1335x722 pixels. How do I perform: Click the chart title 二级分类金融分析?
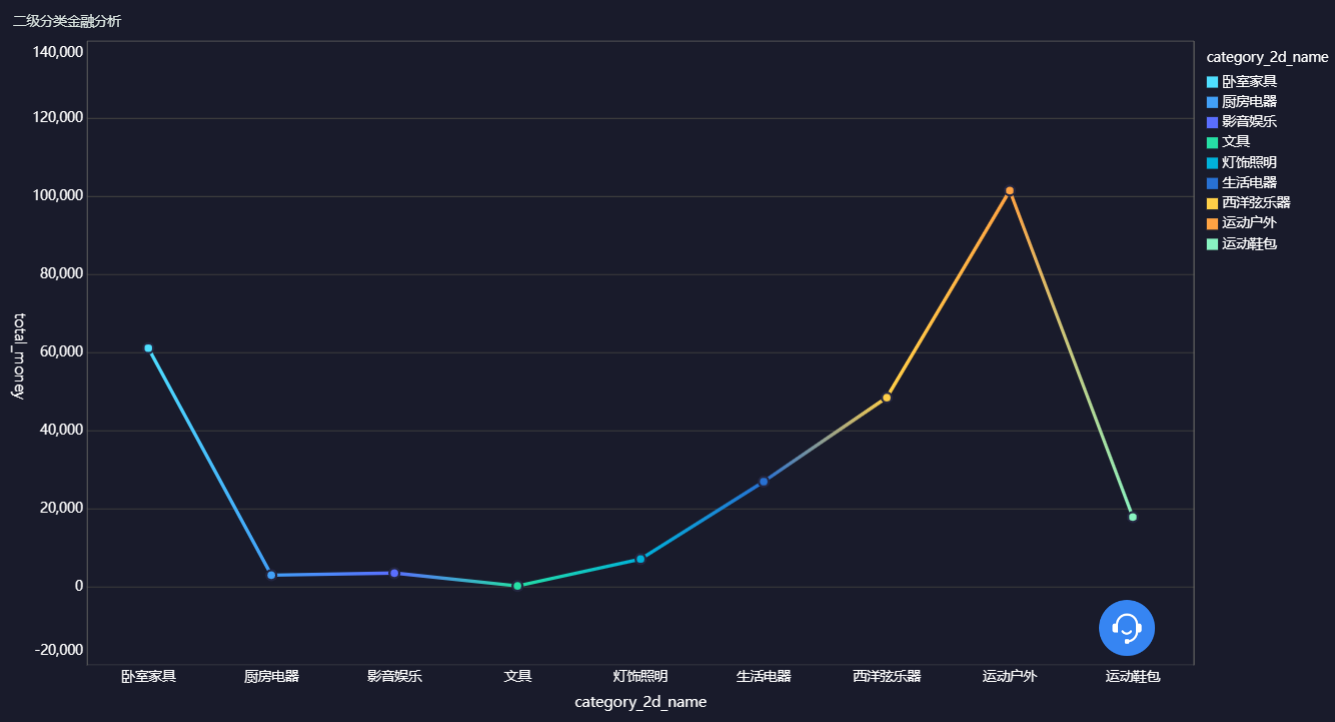coord(67,21)
